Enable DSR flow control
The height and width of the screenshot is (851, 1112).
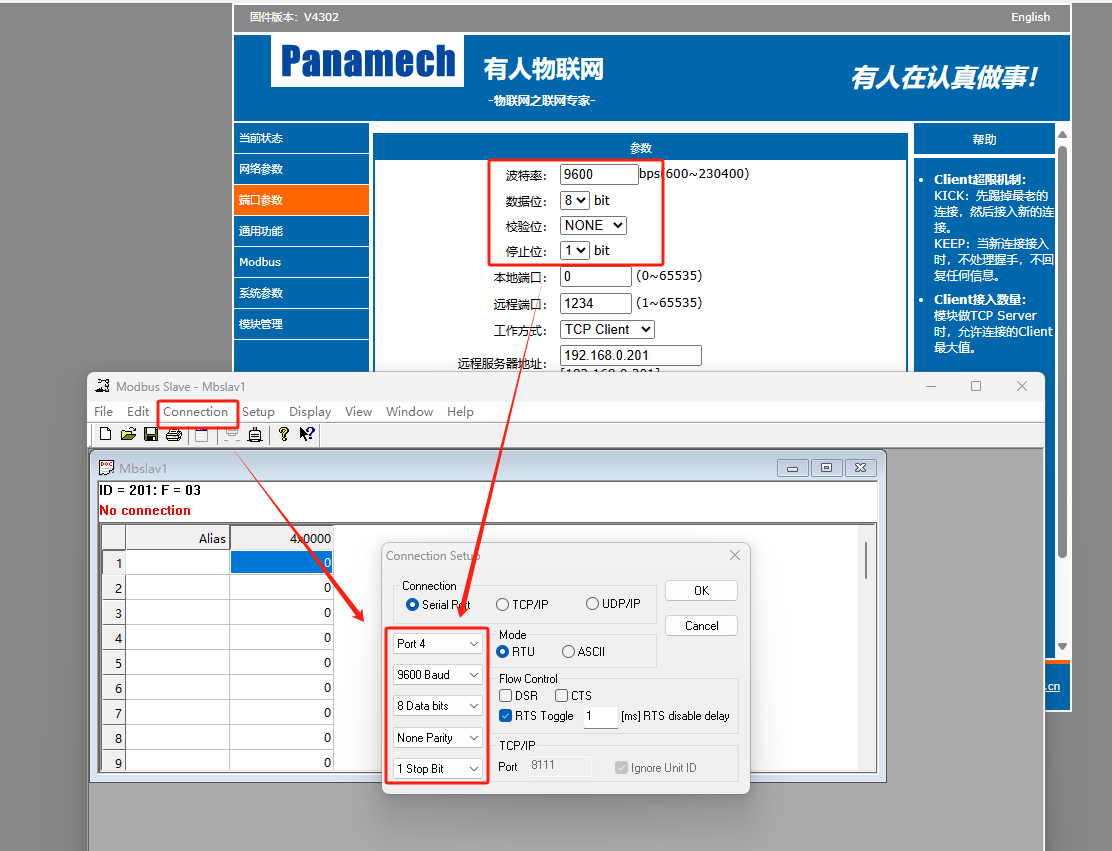tap(506, 696)
